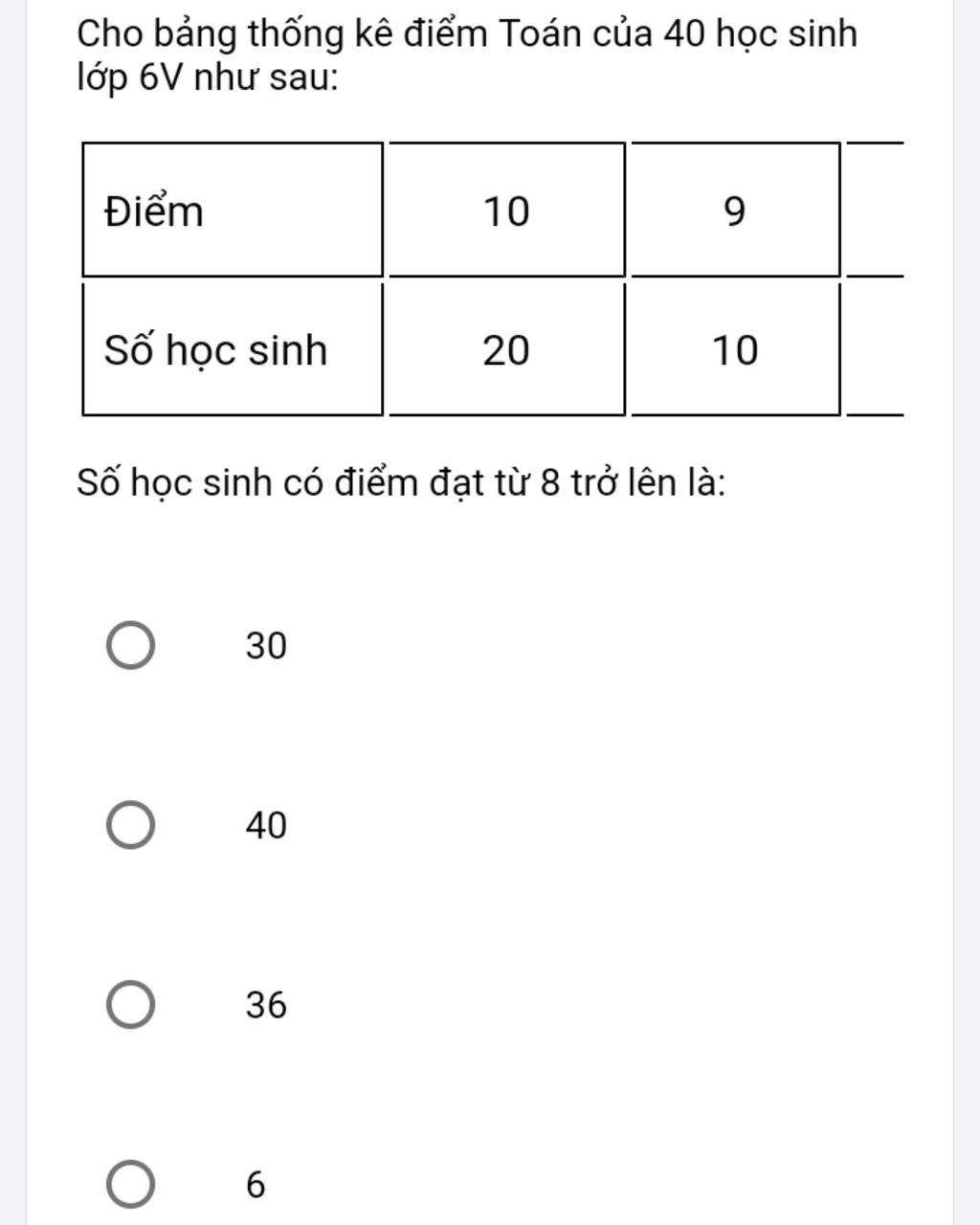Click the line lớp 6V như sau

click(208, 78)
